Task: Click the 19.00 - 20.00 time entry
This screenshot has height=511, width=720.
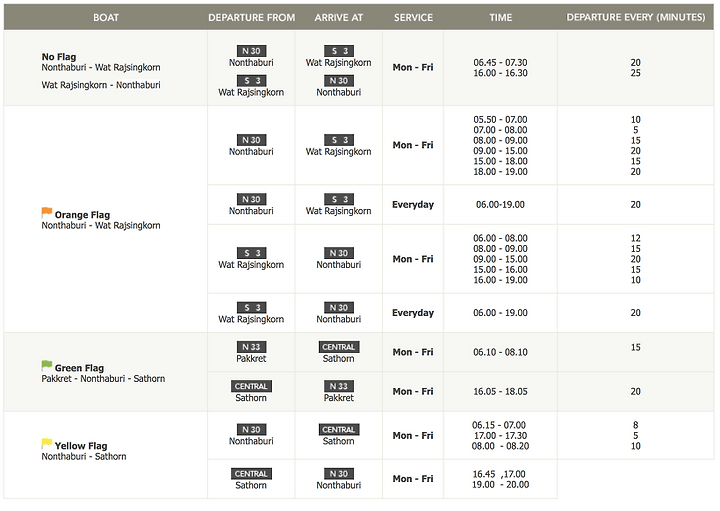Action: tap(501, 485)
